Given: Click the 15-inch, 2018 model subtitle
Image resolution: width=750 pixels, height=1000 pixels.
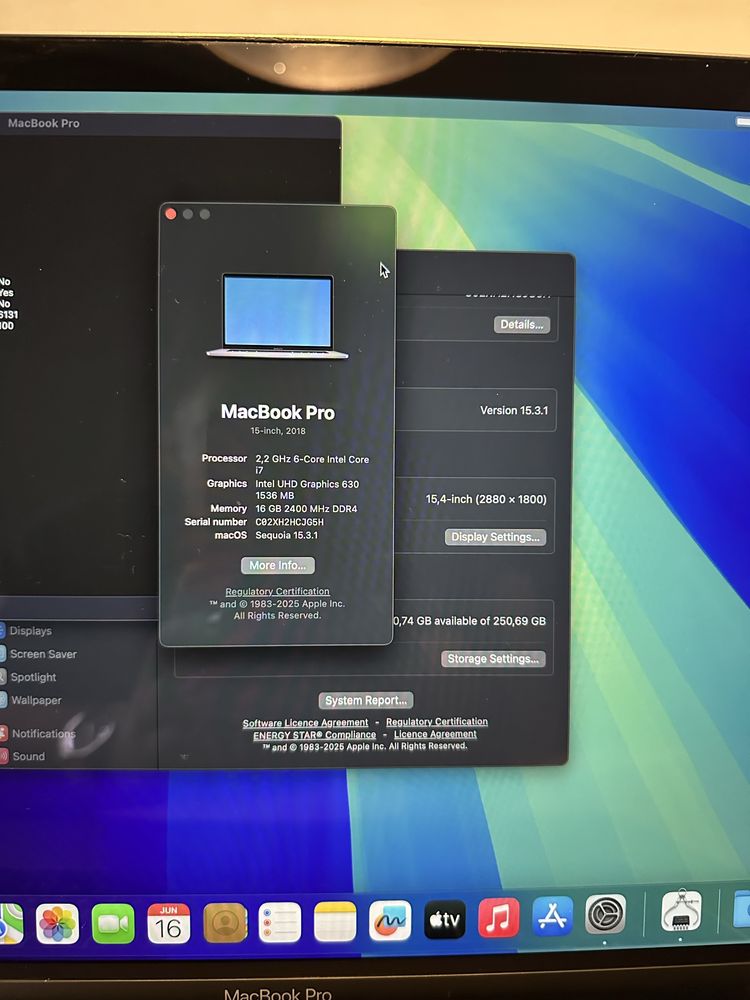Looking at the screenshot, I should click(x=277, y=431).
